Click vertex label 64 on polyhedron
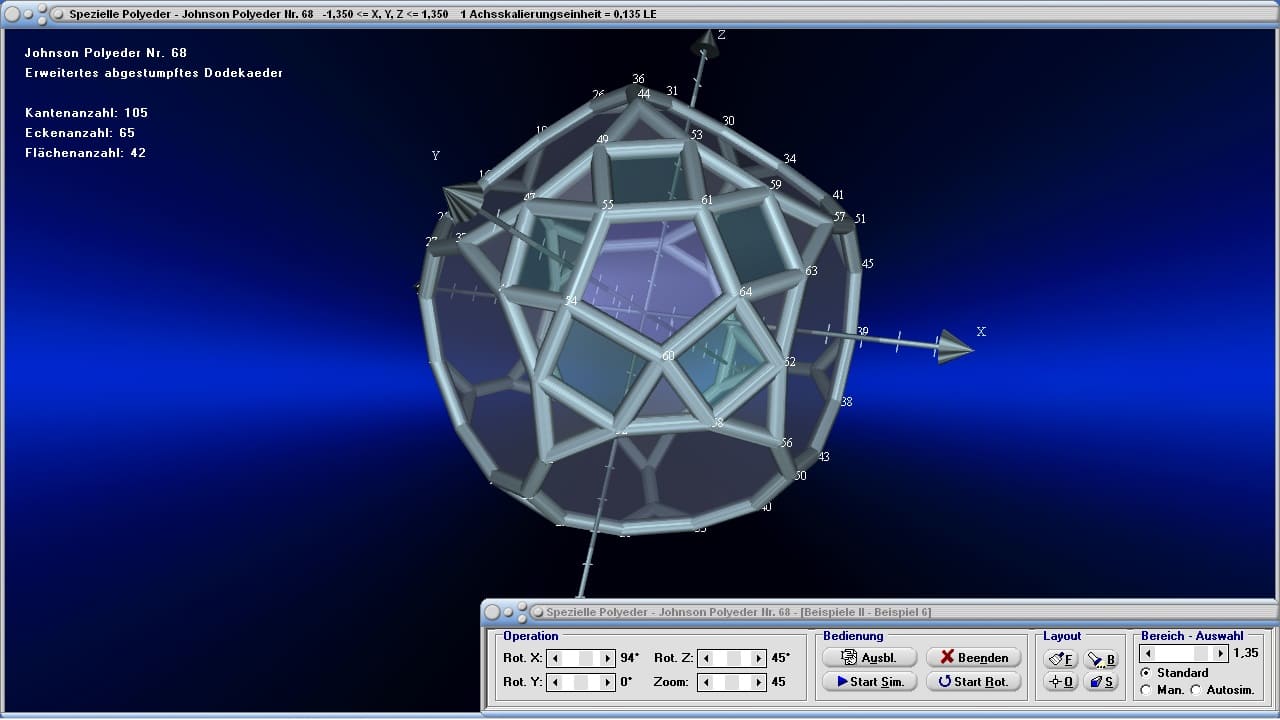 (746, 292)
